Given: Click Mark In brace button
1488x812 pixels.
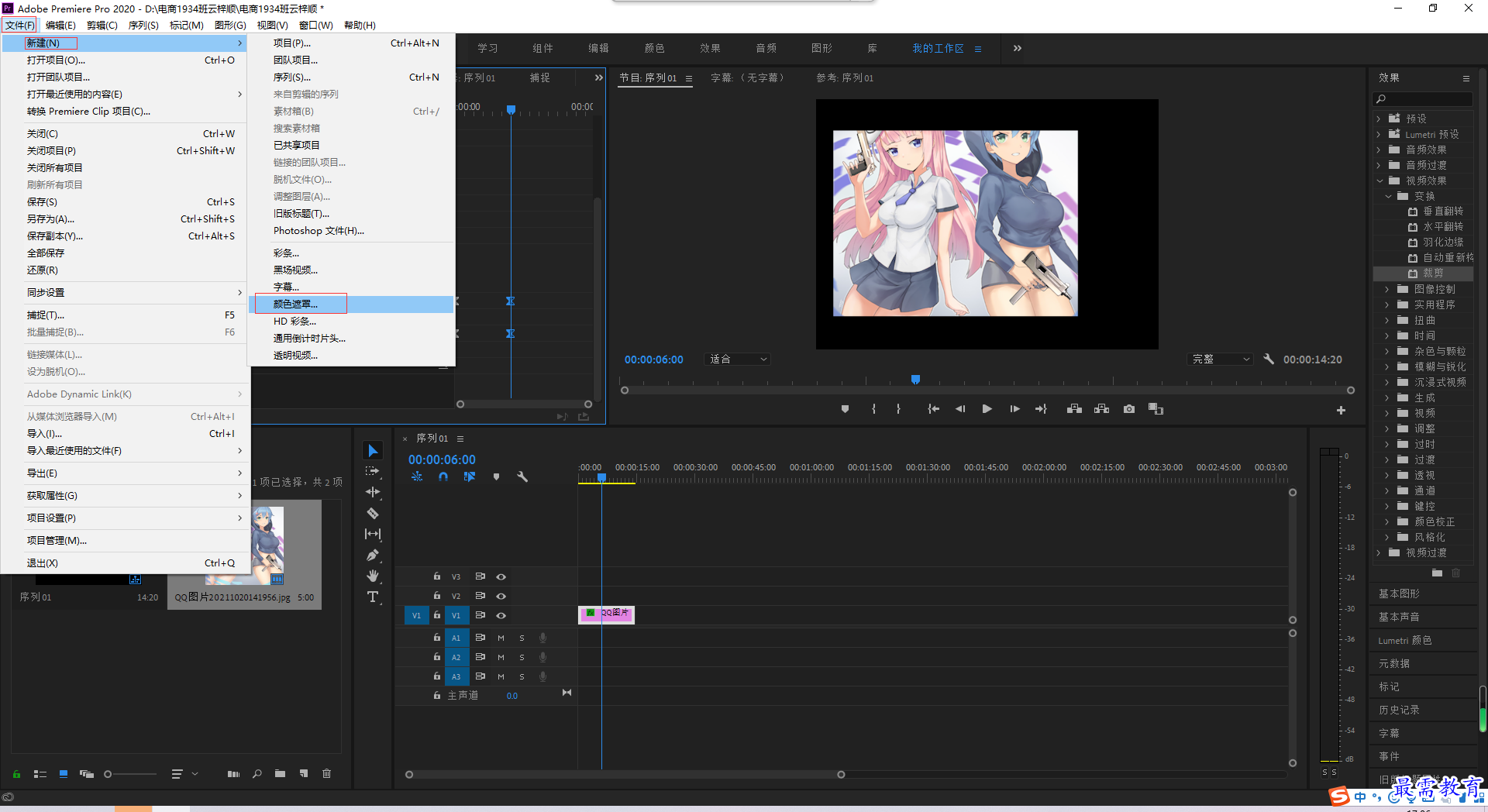Looking at the screenshot, I should (x=873, y=409).
